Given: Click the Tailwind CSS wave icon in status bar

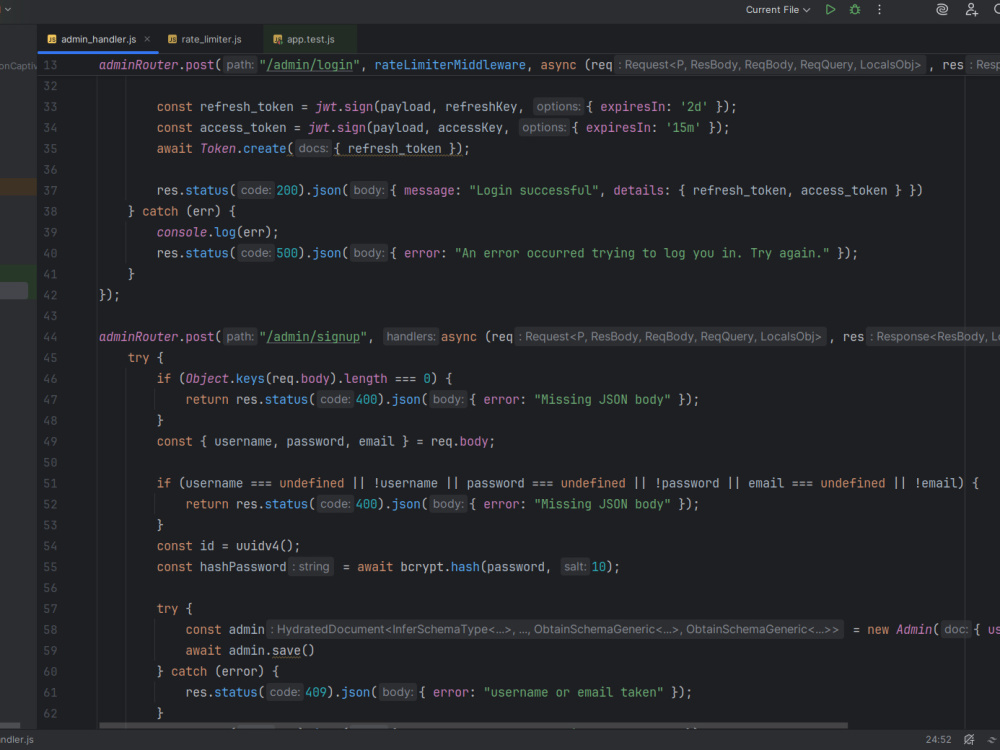Looking at the screenshot, I should [993, 740].
